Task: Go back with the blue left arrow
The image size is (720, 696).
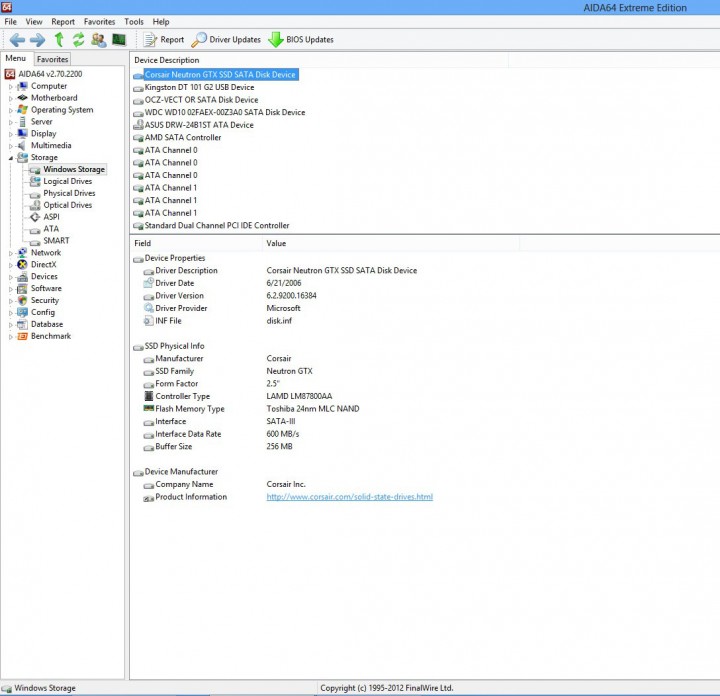Action: pos(17,40)
